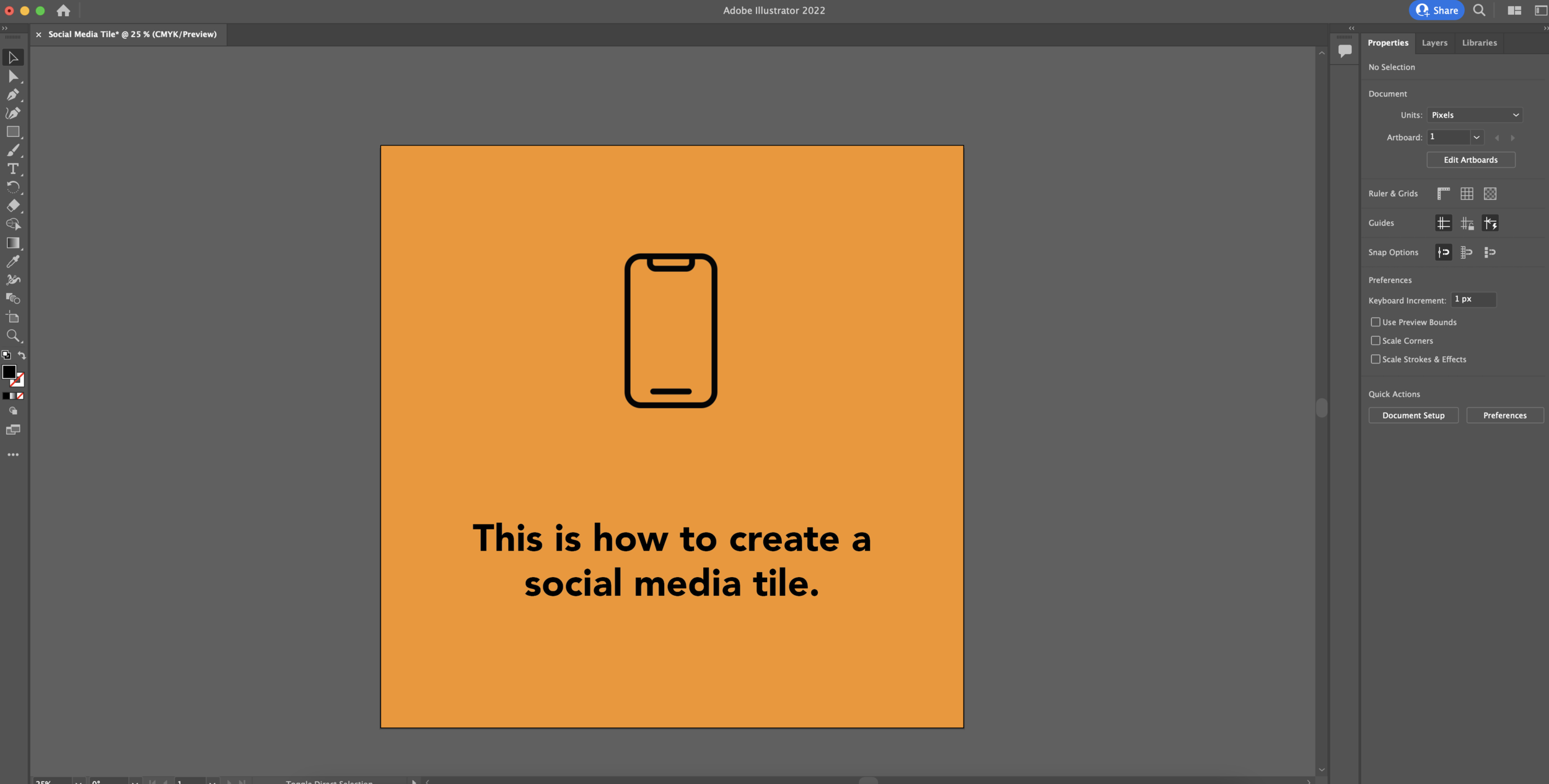Check the Scale Corners option
The width and height of the screenshot is (1549, 784).
click(1376, 341)
